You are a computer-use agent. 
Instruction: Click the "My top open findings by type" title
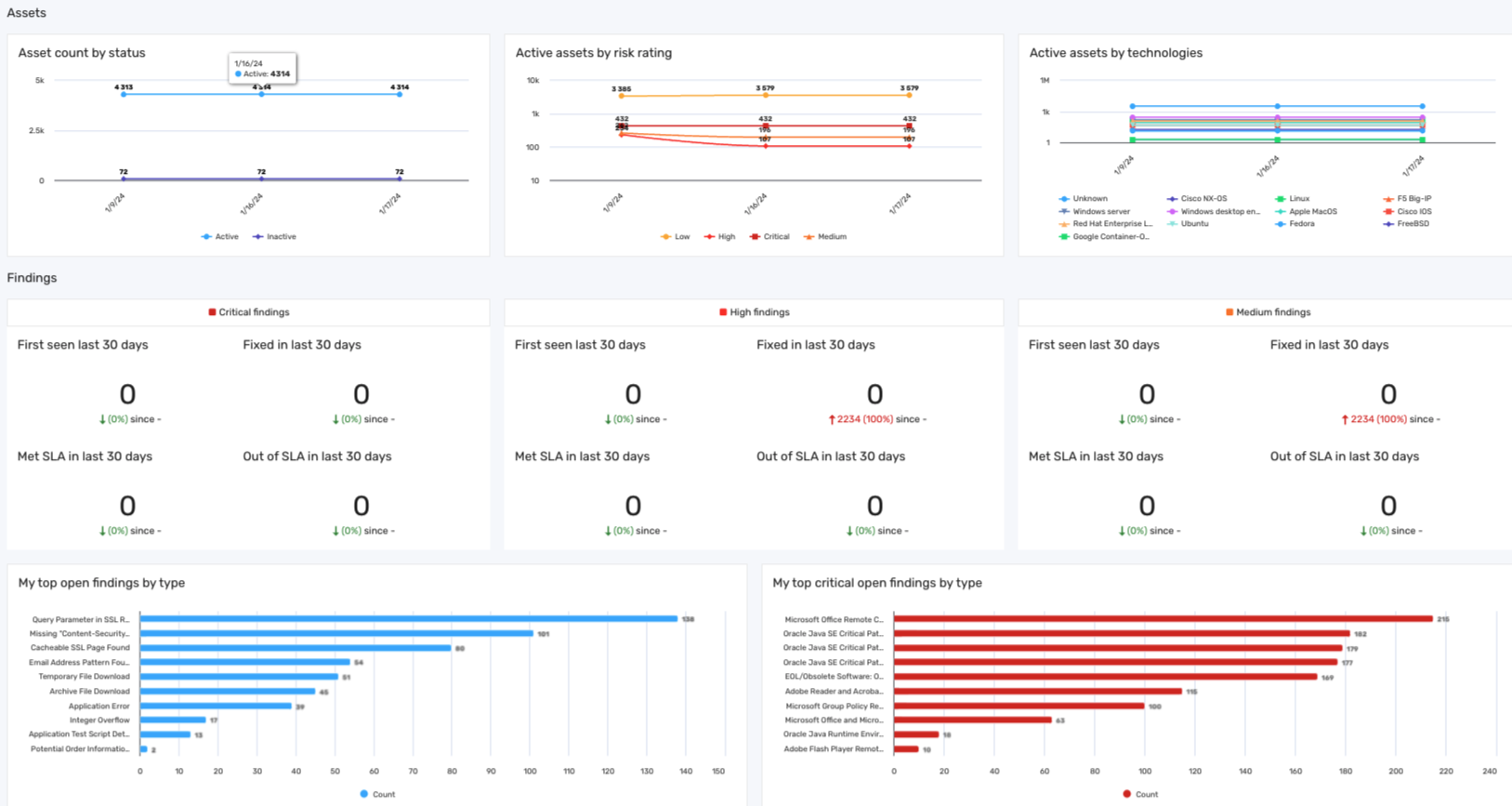[101, 583]
